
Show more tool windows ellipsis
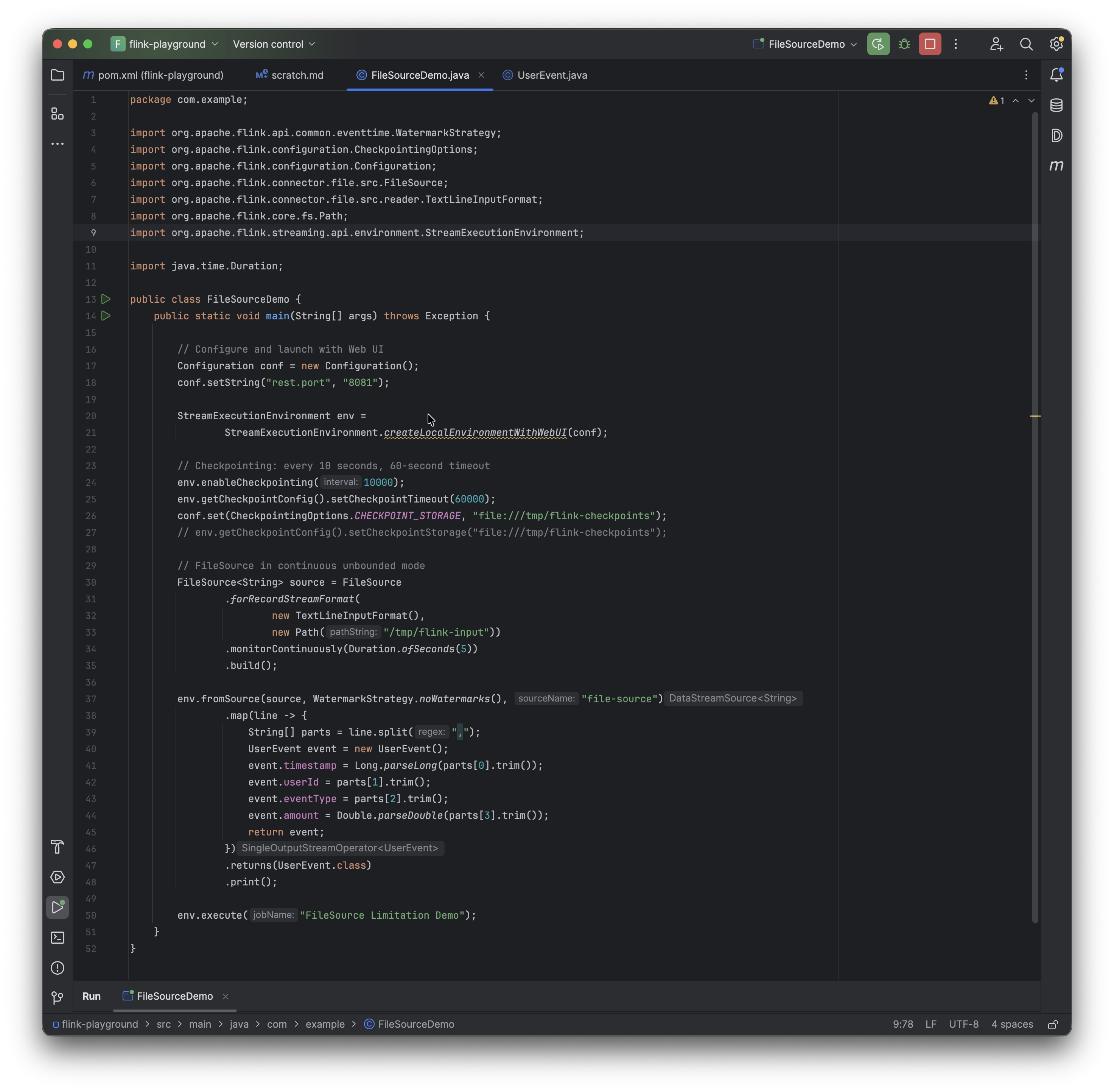tap(58, 144)
